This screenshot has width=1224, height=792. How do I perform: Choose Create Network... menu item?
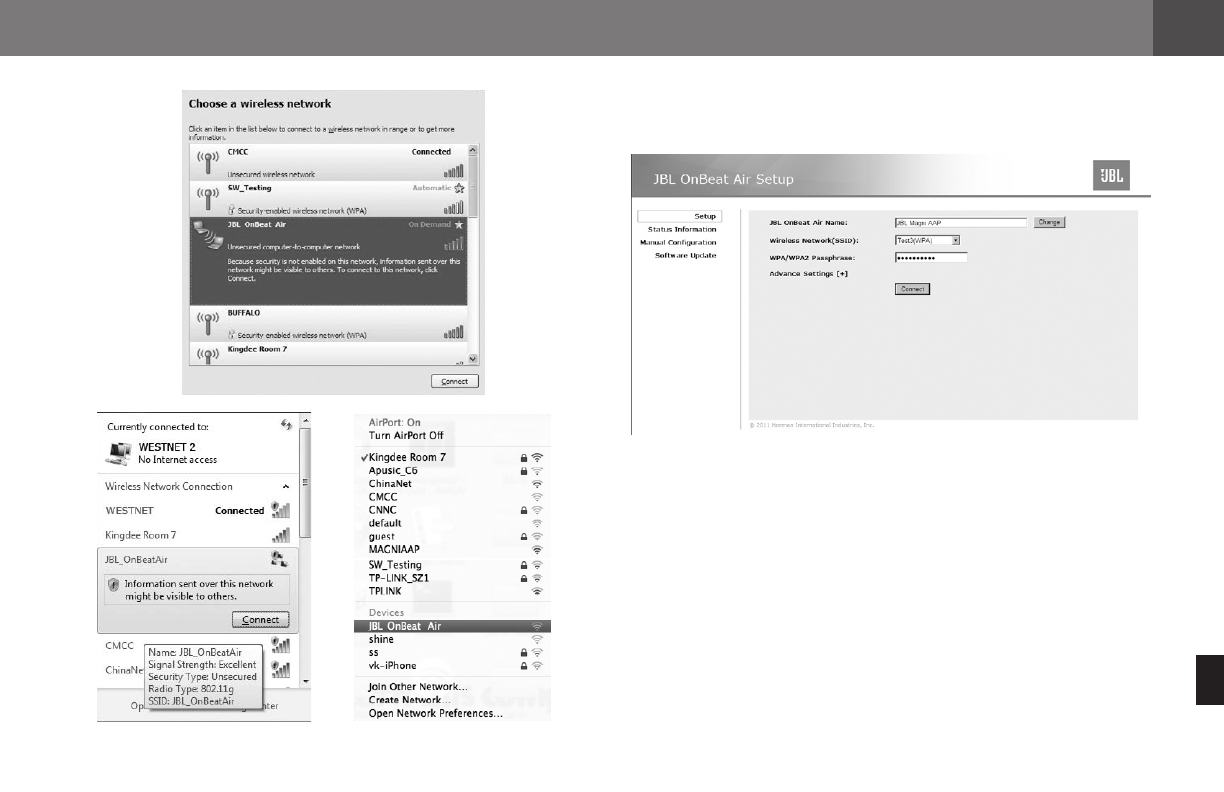pos(412,700)
